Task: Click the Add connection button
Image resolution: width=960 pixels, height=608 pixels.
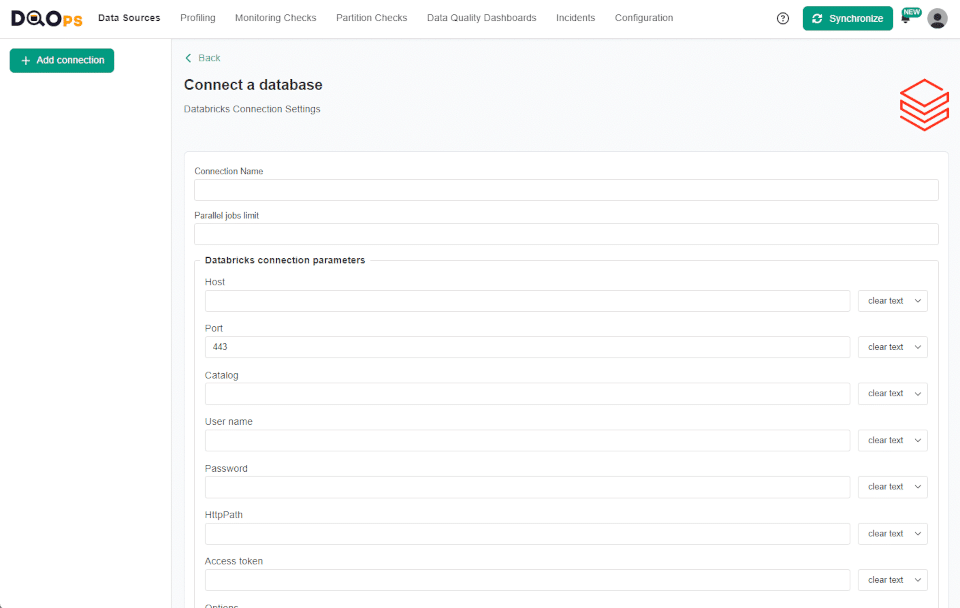Action: 62,60
